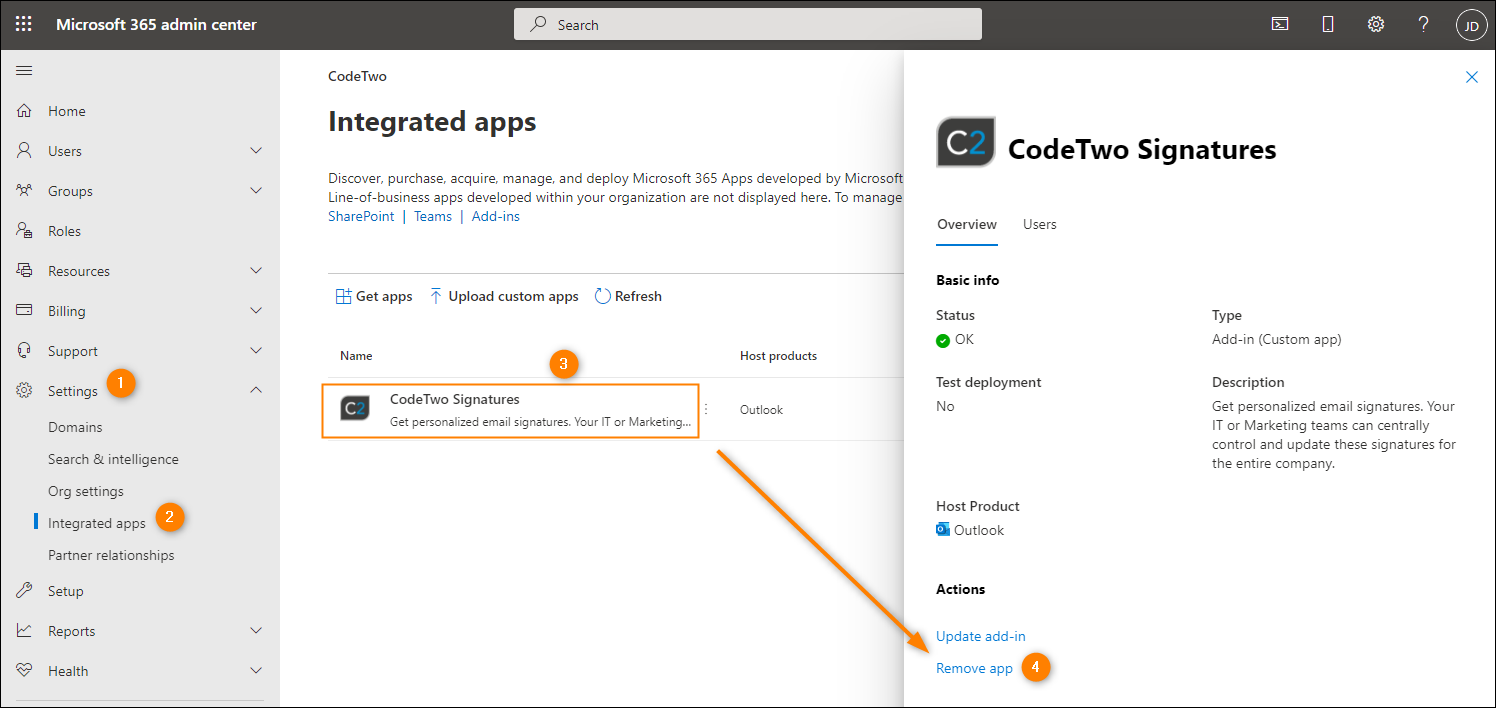This screenshot has width=1496, height=708.
Task: Click the Users person icon
Action: (x=25, y=151)
